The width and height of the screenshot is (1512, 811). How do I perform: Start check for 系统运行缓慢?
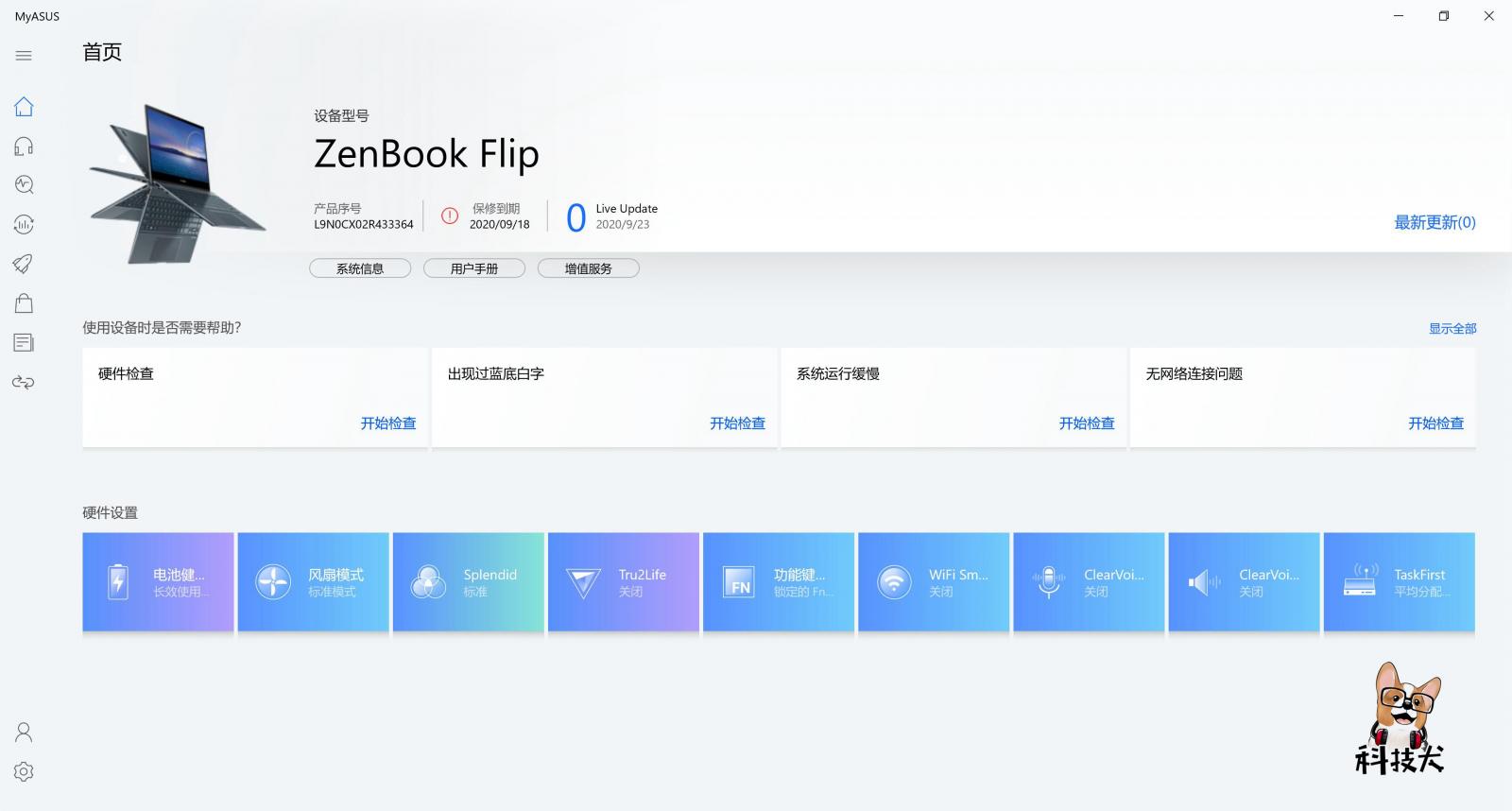point(1087,423)
